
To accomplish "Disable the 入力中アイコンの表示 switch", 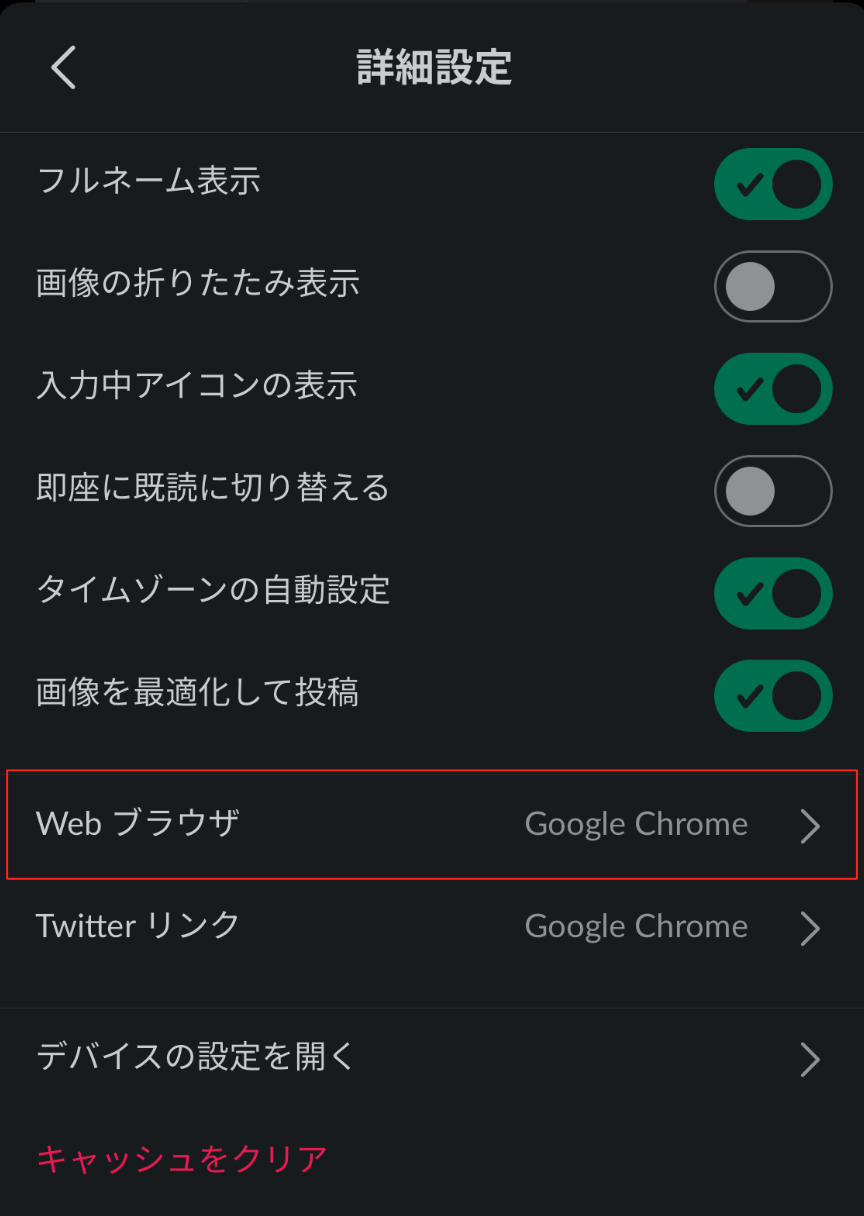I will (x=772, y=389).
